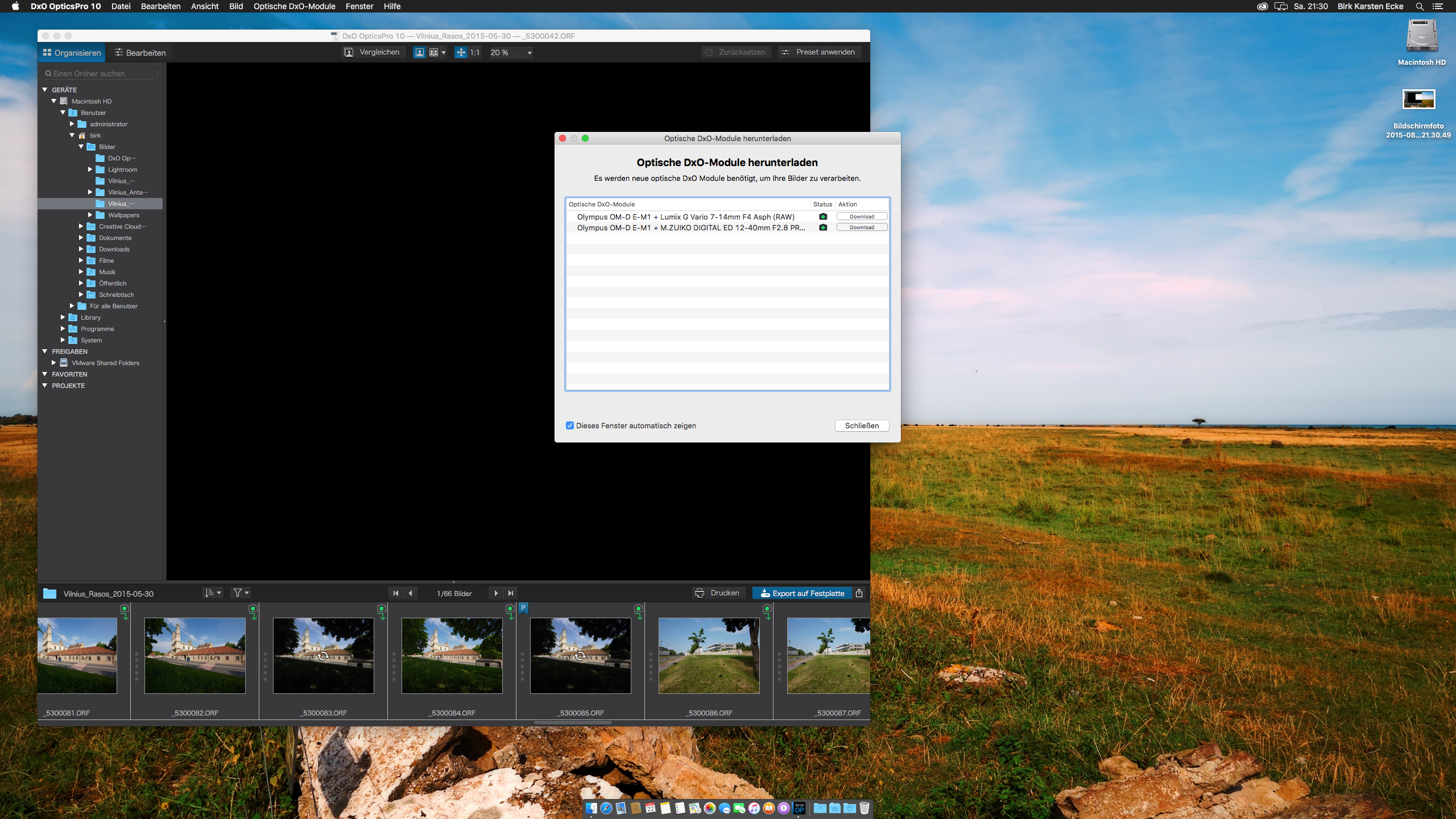
Task: Click Export auf Festplatte button
Action: click(802, 593)
